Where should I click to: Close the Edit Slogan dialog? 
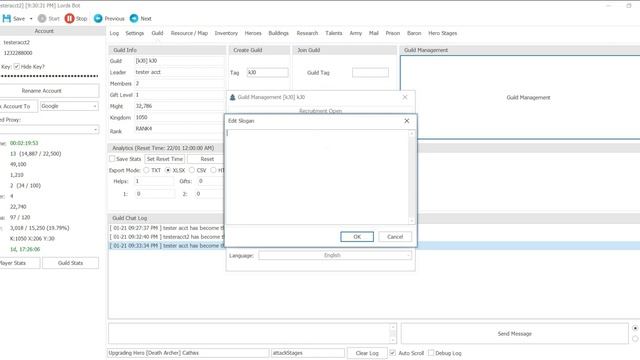pyautogui.click(x=407, y=121)
